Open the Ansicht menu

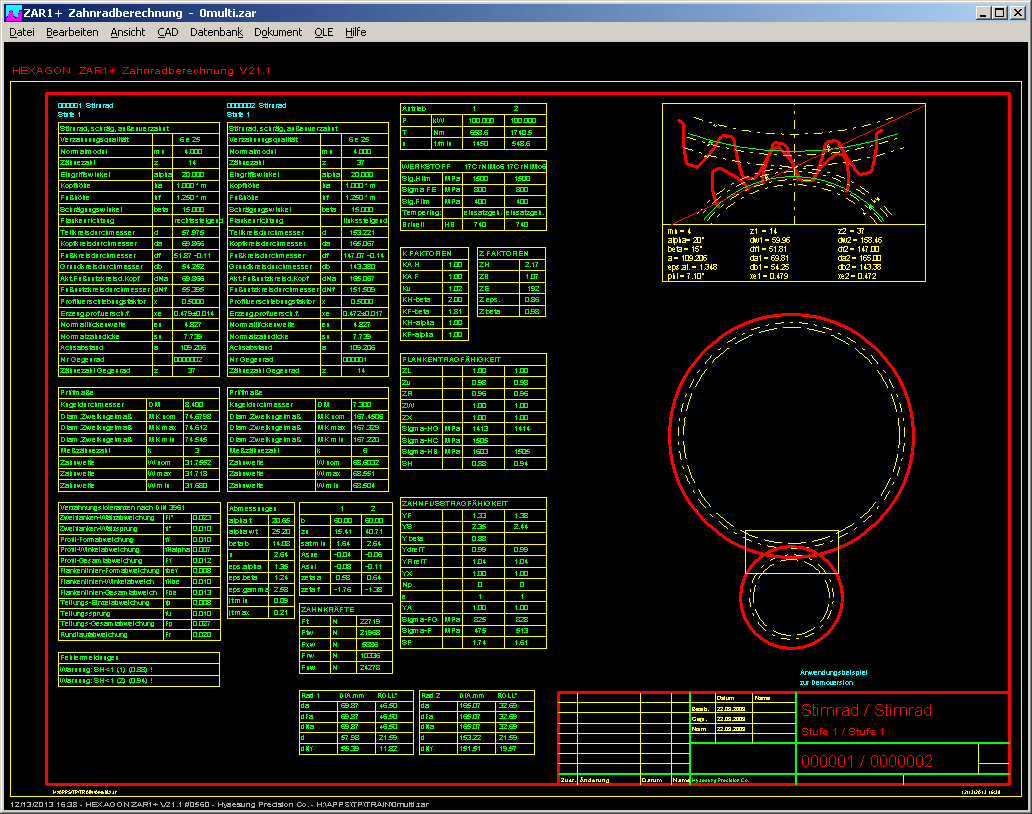coord(127,32)
